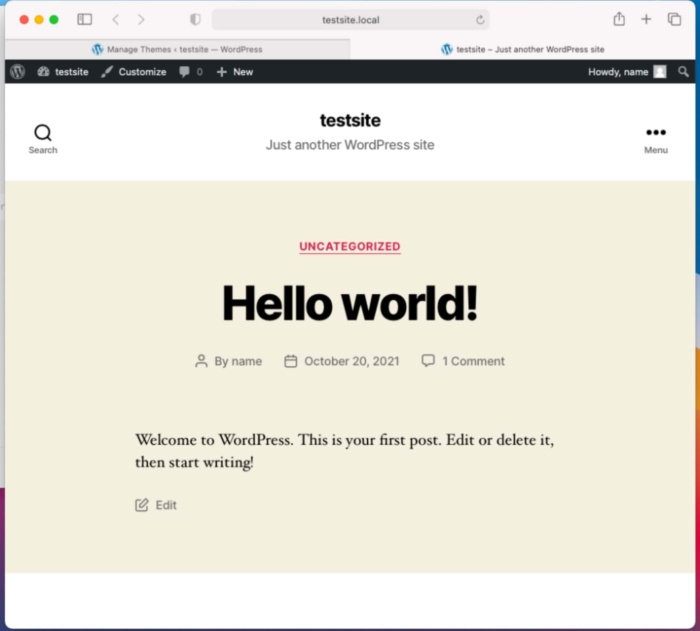Open the Hello world! post title
The height and width of the screenshot is (631, 700).
pyautogui.click(x=350, y=303)
